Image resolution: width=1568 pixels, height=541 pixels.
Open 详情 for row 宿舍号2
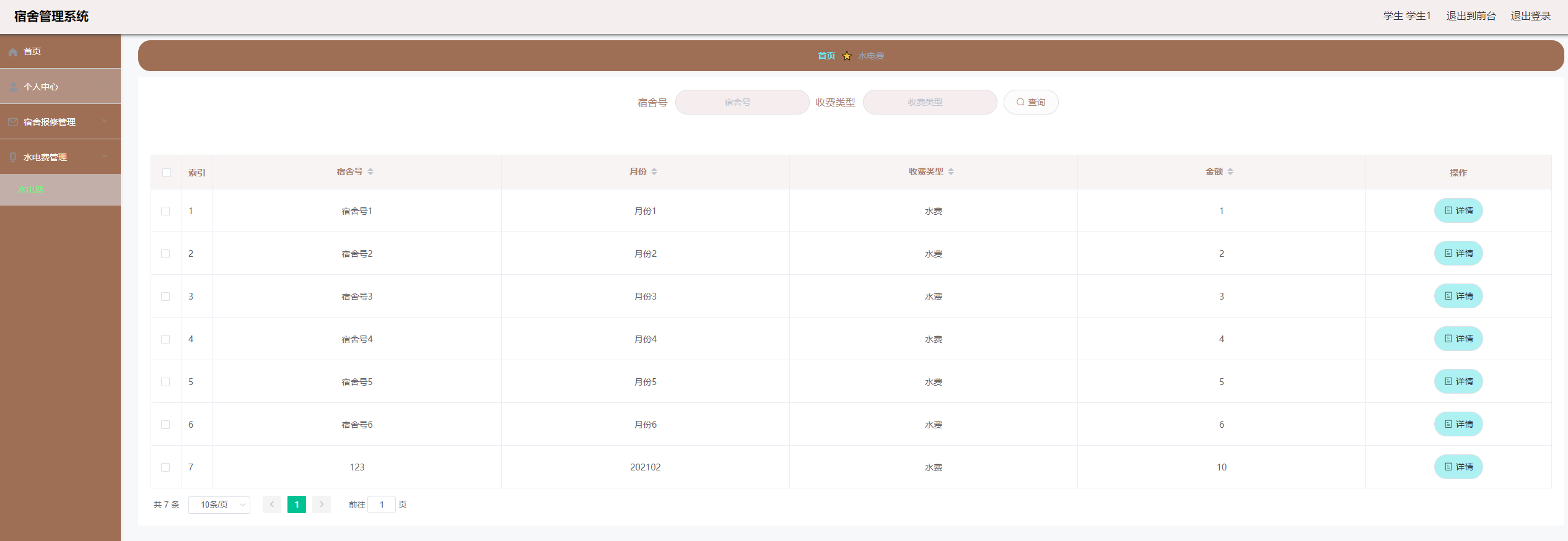coord(1458,253)
